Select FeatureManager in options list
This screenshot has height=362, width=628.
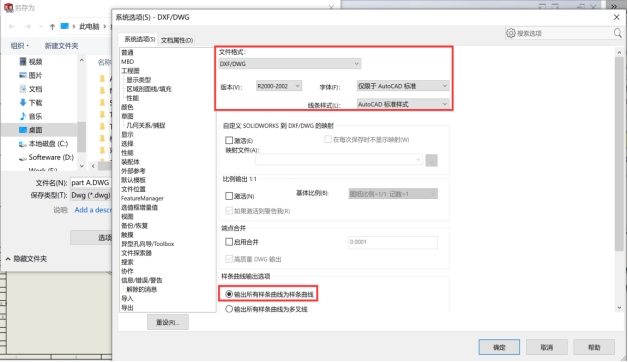pos(143,198)
